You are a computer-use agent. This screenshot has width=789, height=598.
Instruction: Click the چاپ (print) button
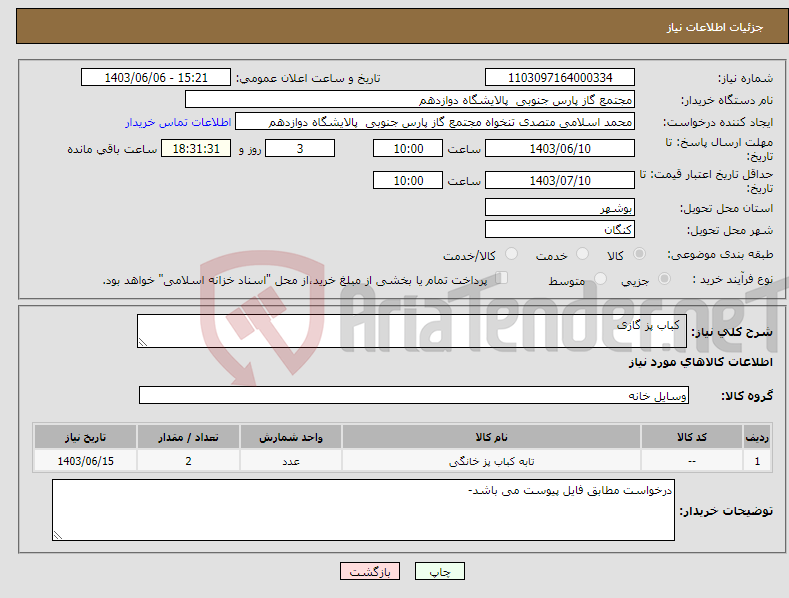(x=439, y=571)
